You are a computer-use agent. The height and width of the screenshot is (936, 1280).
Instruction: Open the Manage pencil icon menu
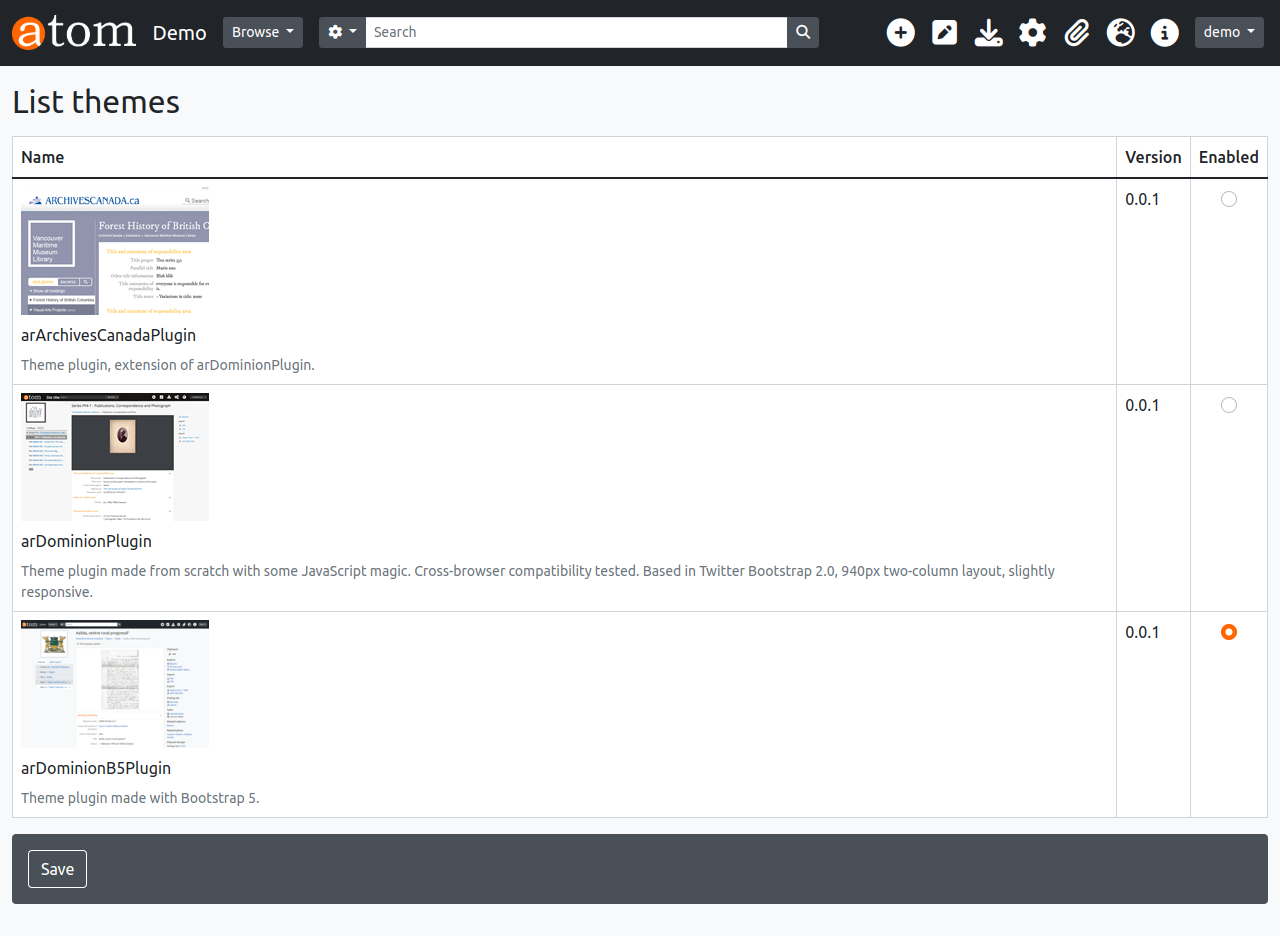point(944,33)
